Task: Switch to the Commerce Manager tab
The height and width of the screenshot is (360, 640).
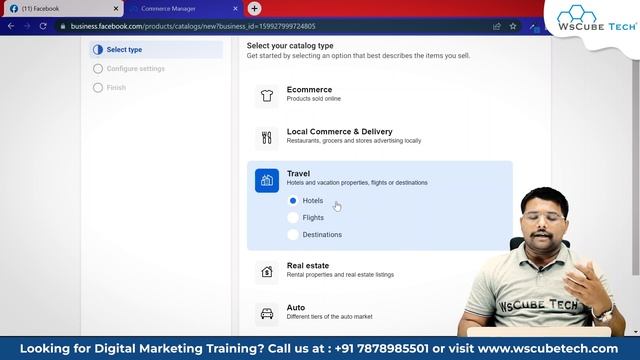Action: pos(184,9)
